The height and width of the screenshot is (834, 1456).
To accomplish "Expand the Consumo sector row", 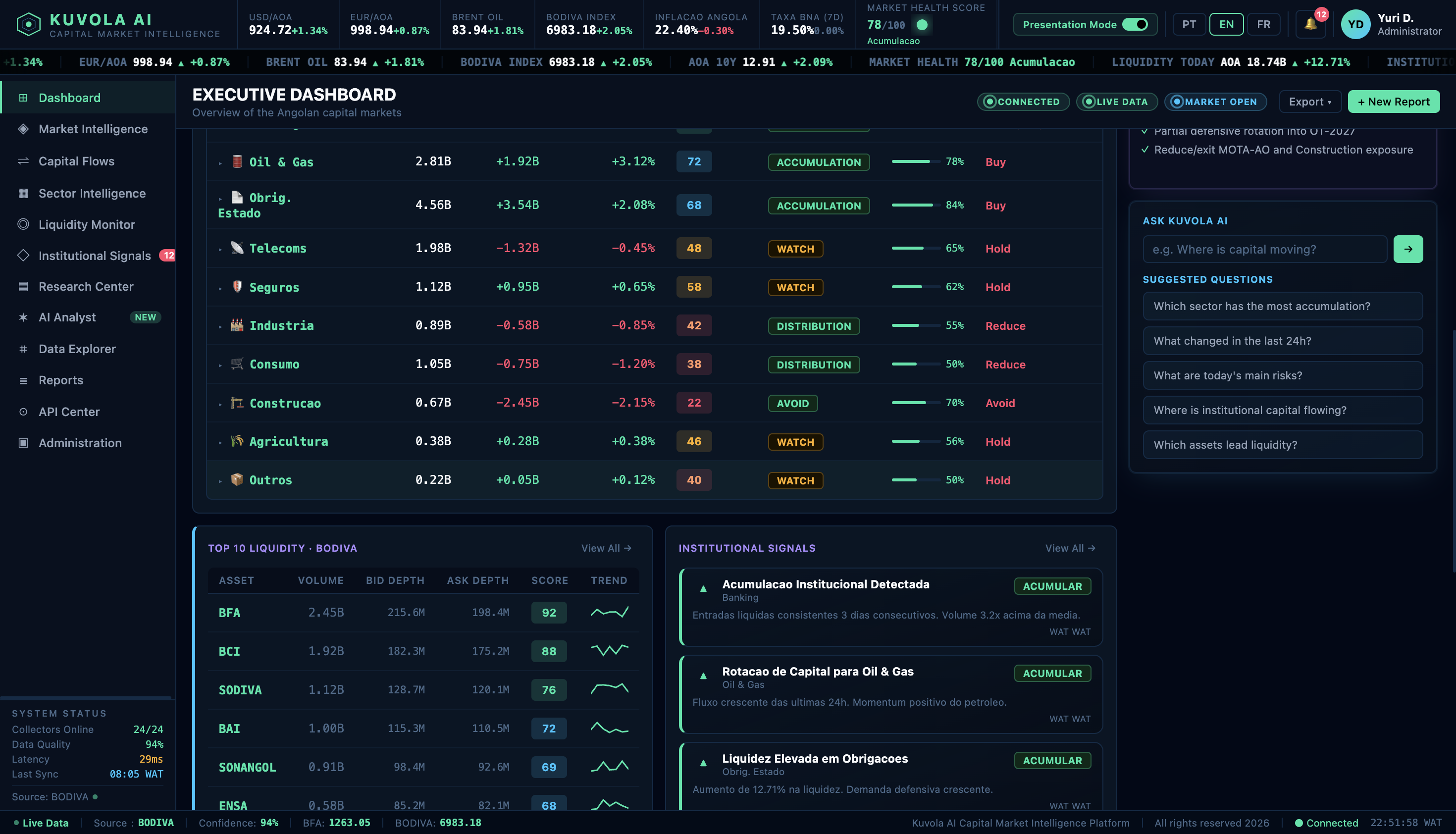I will click(x=220, y=365).
